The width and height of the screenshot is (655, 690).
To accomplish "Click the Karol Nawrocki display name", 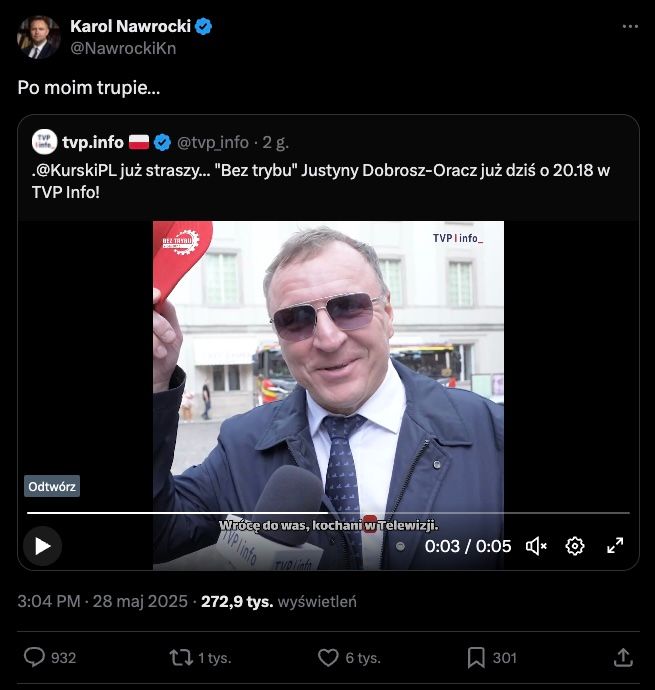I will pos(129,26).
